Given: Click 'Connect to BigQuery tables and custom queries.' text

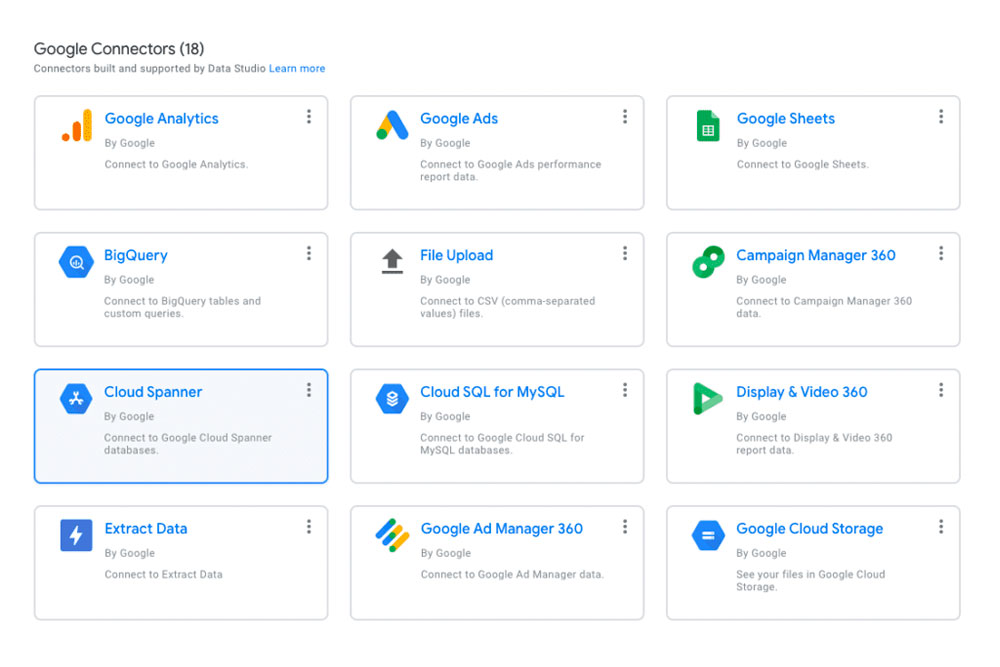Looking at the screenshot, I should 182,307.
